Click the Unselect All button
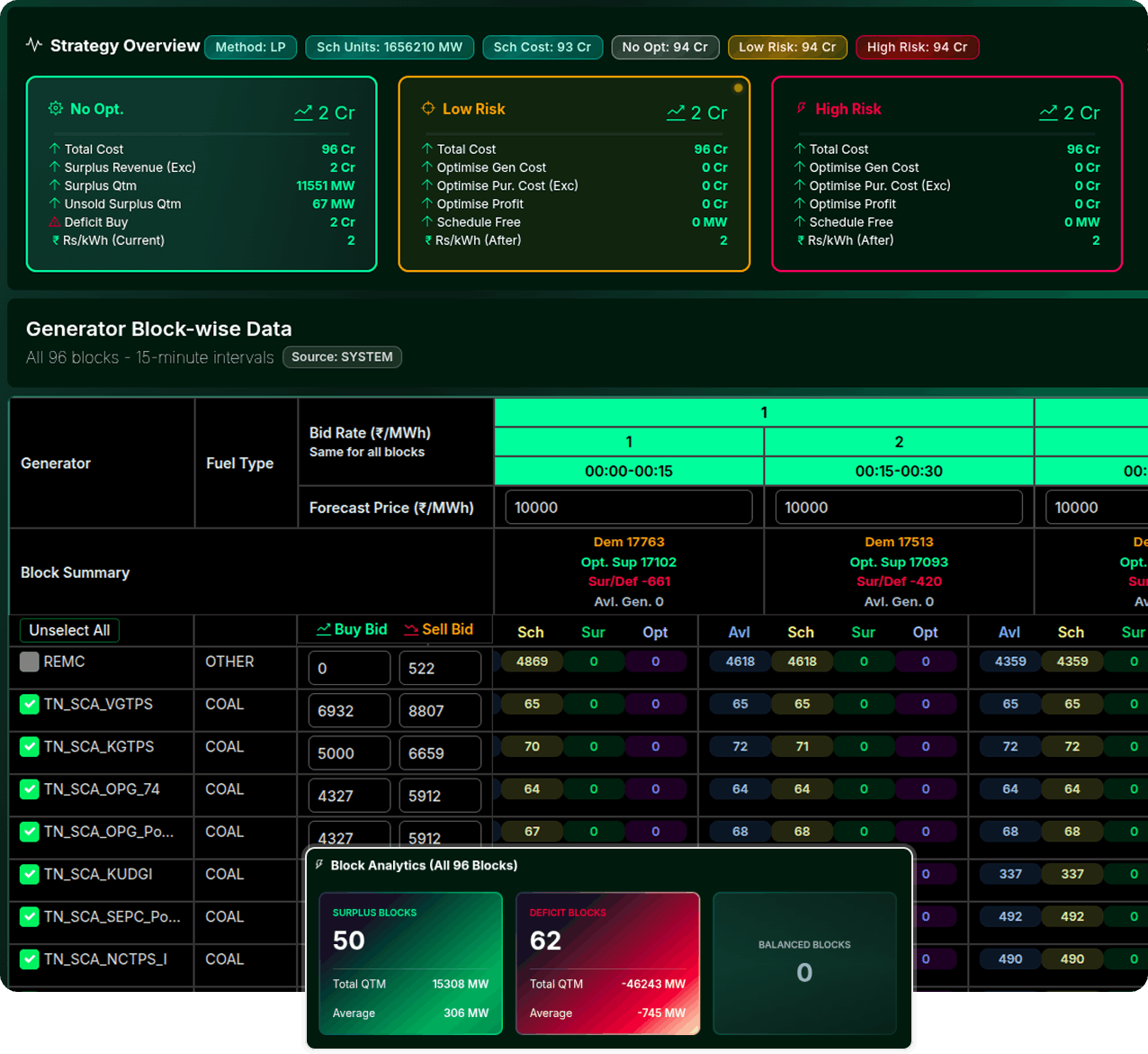This screenshot has height=1054, width=1148. click(x=69, y=630)
